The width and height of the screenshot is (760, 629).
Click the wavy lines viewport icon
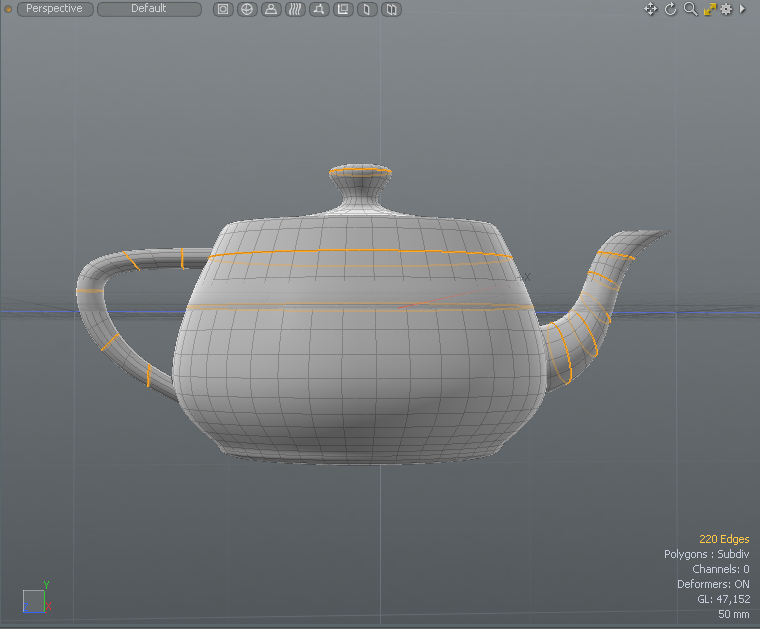(x=295, y=9)
